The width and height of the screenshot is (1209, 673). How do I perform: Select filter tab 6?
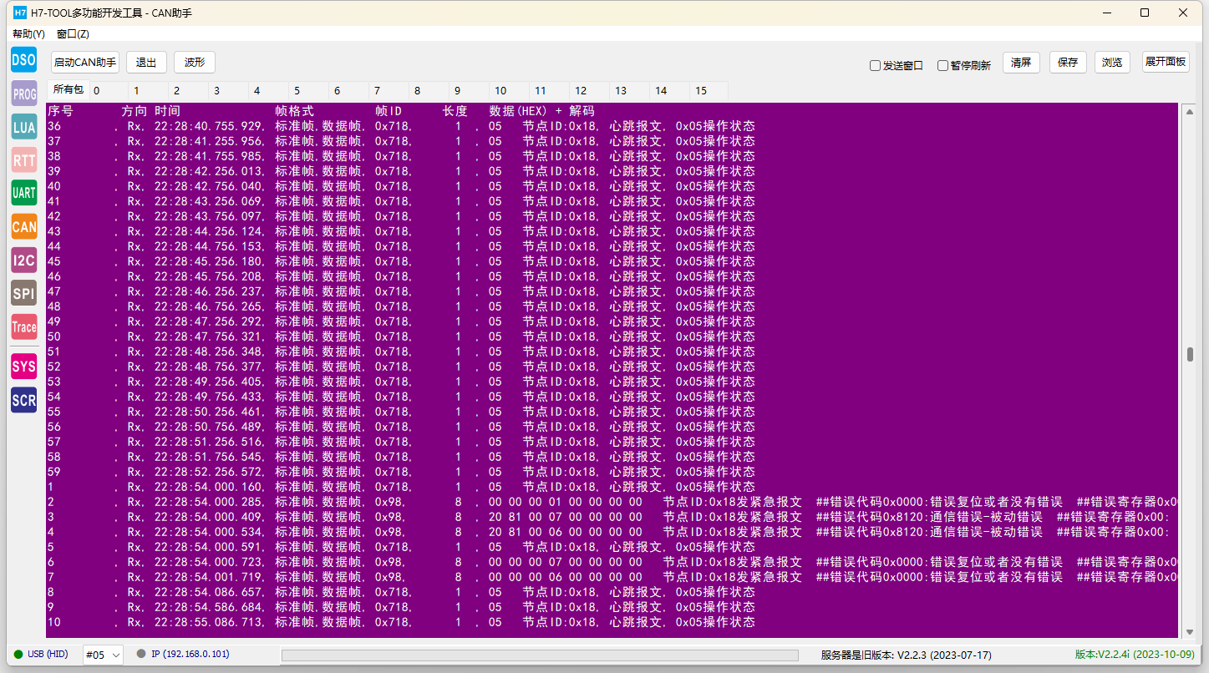tap(337, 91)
